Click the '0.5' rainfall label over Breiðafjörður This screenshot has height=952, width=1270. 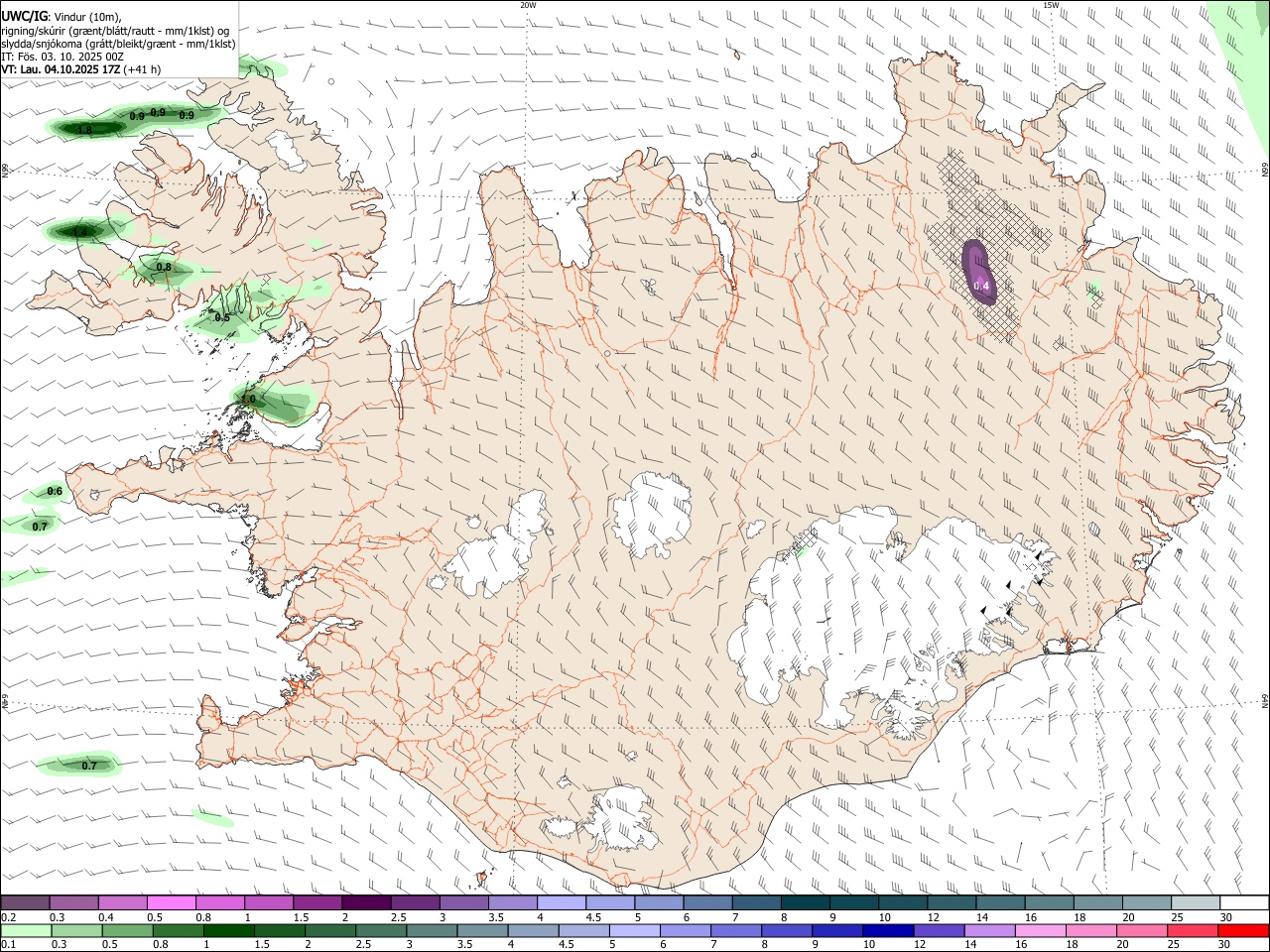[x=222, y=318]
